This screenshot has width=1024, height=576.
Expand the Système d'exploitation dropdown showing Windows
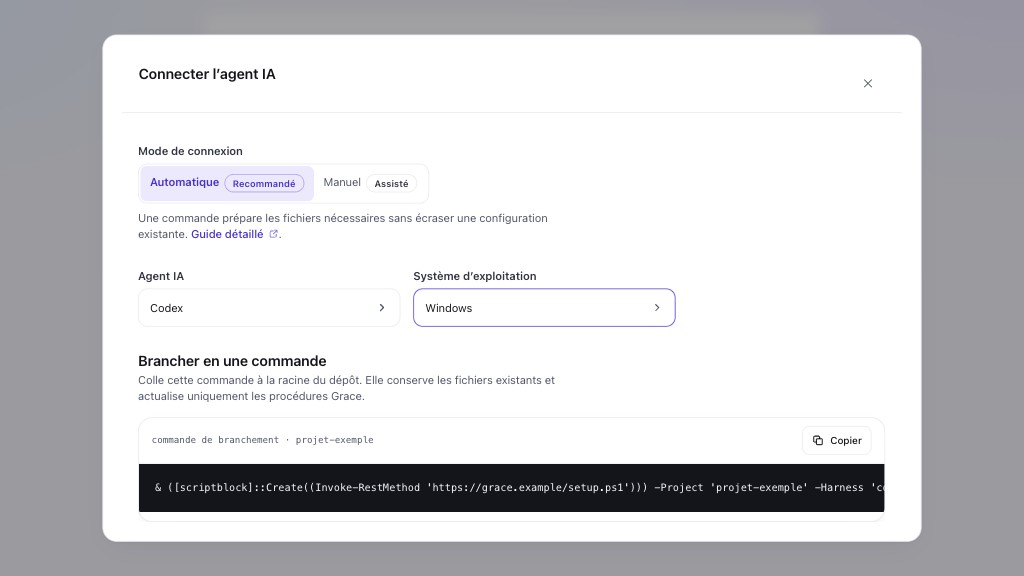(544, 308)
